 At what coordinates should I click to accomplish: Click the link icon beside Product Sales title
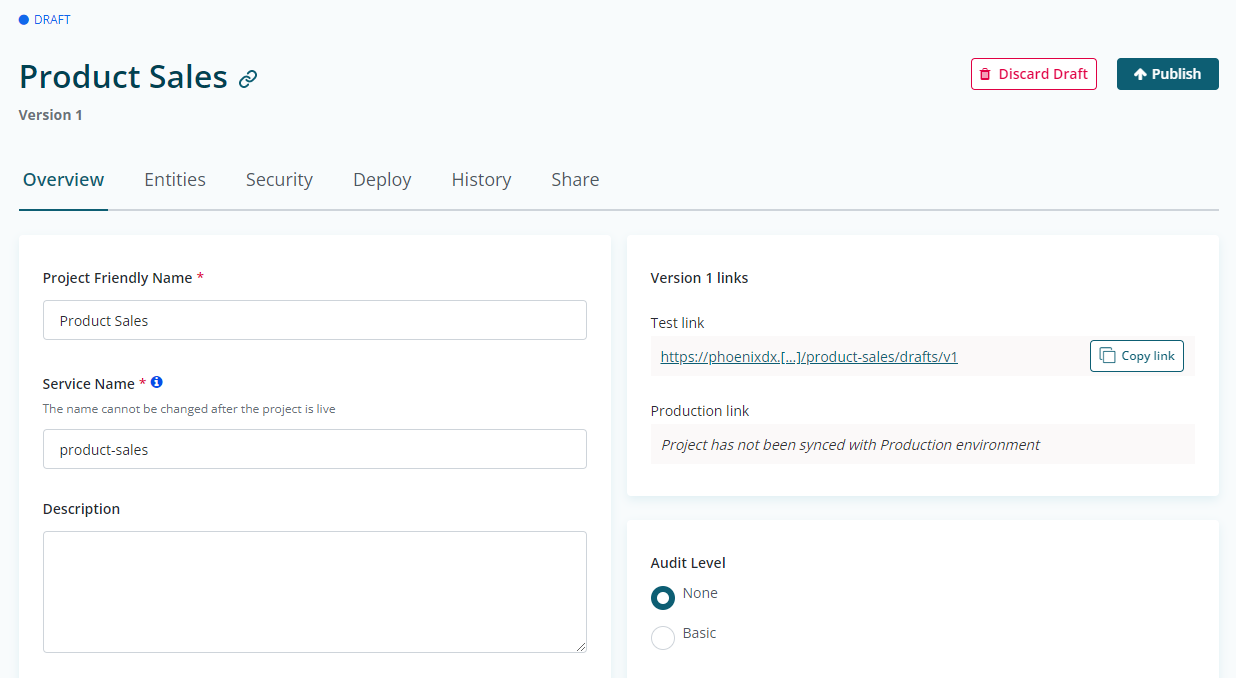(248, 79)
